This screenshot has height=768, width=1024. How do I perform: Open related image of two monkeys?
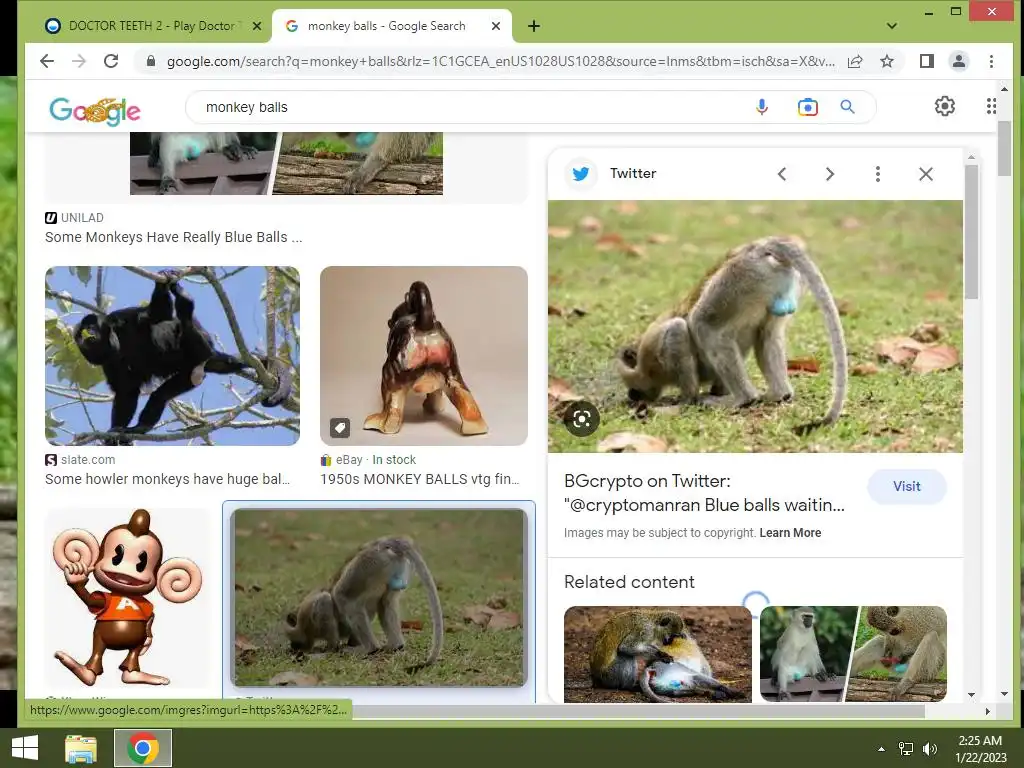tap(658, 654)
